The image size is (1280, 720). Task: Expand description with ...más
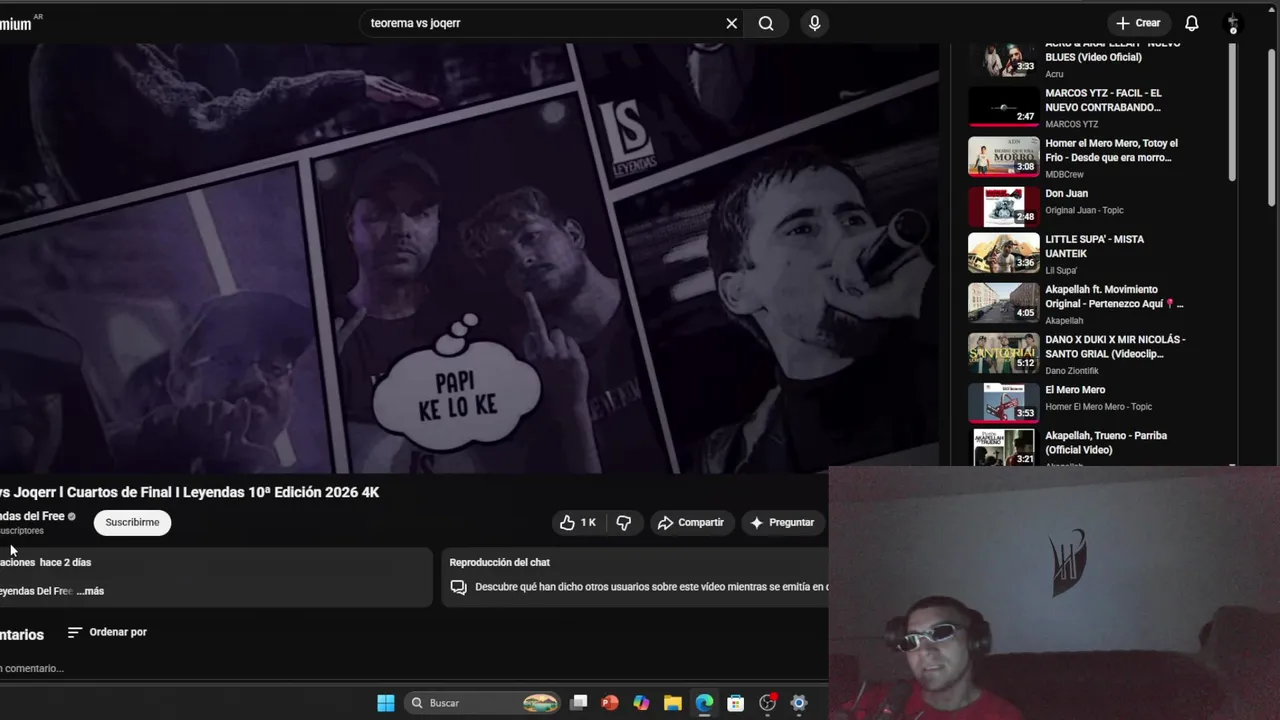pyautogui.click(x=90, y=591)
